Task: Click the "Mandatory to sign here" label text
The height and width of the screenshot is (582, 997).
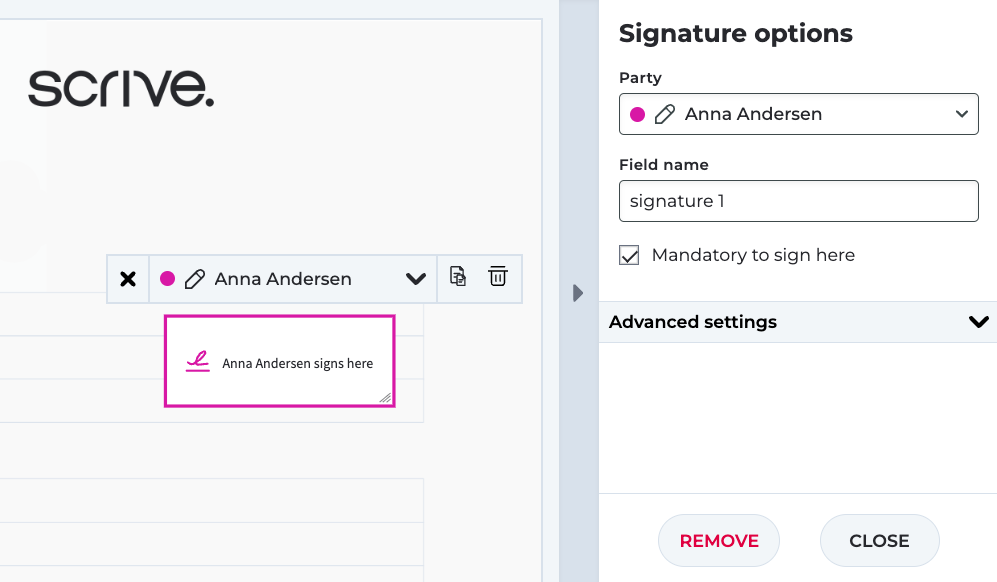Action: tap(753, 255)
